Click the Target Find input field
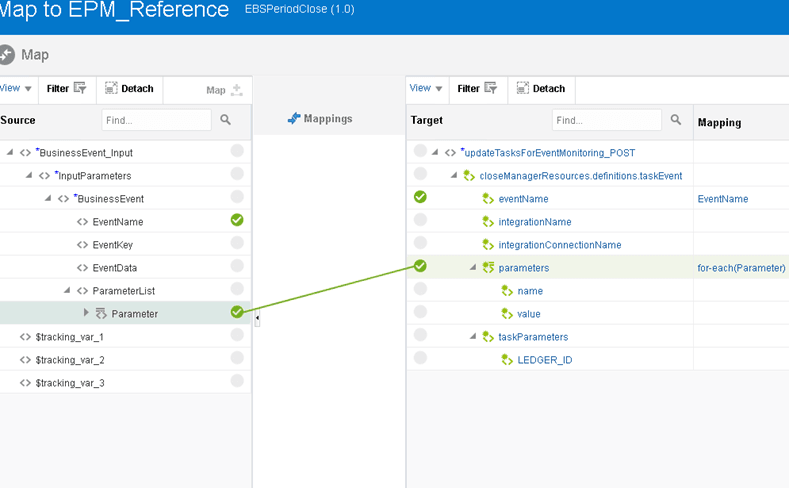This screenshot has width=789, height=488. tap(607, 120)
